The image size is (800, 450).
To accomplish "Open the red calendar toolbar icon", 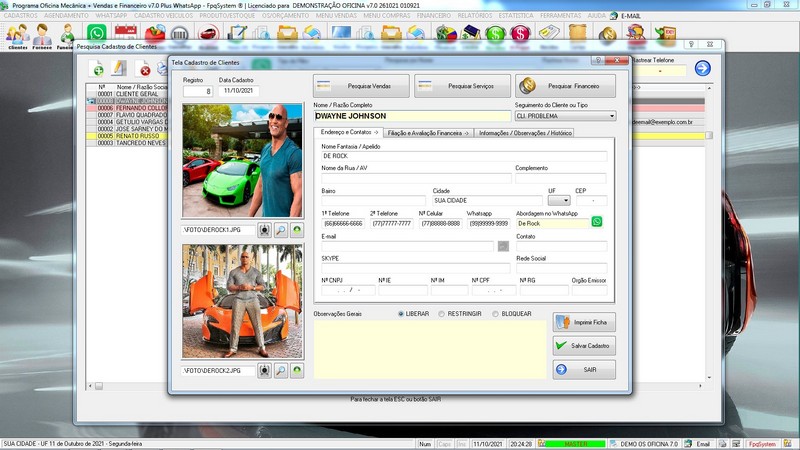I will pos(126,33).
